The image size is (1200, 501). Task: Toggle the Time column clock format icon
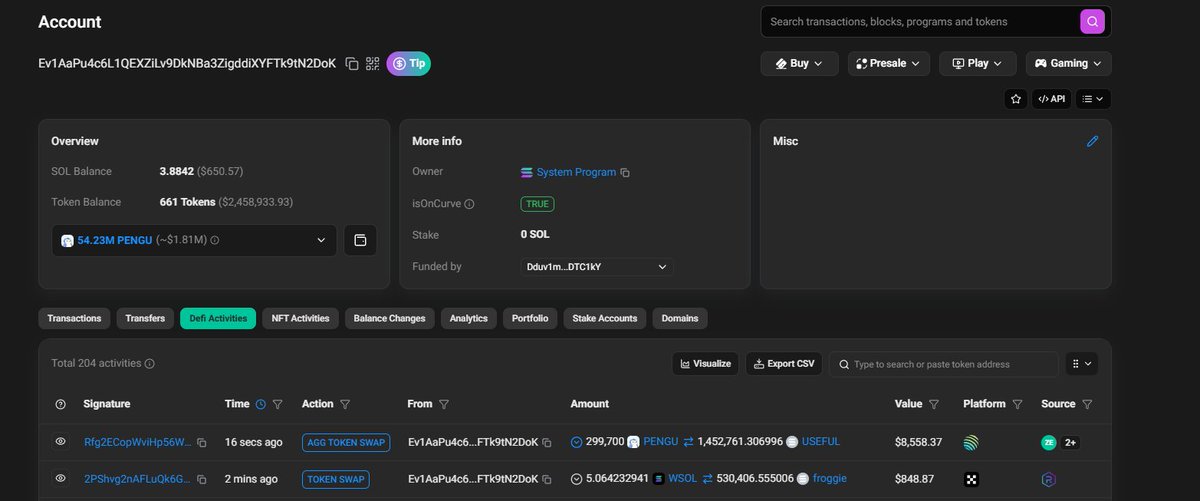[x=261, y=404]
